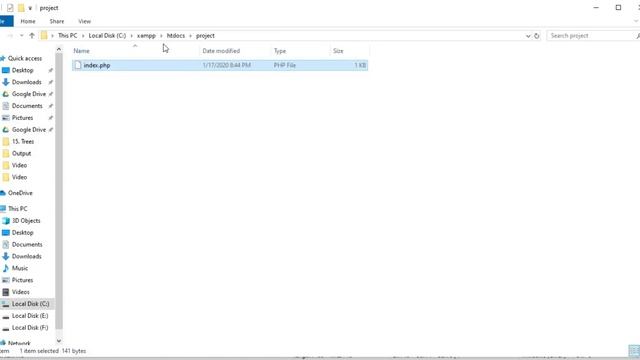Open pinned Desktop under Quick access
The width and height of the screenshot is (640, 360).
pos(22,70)
